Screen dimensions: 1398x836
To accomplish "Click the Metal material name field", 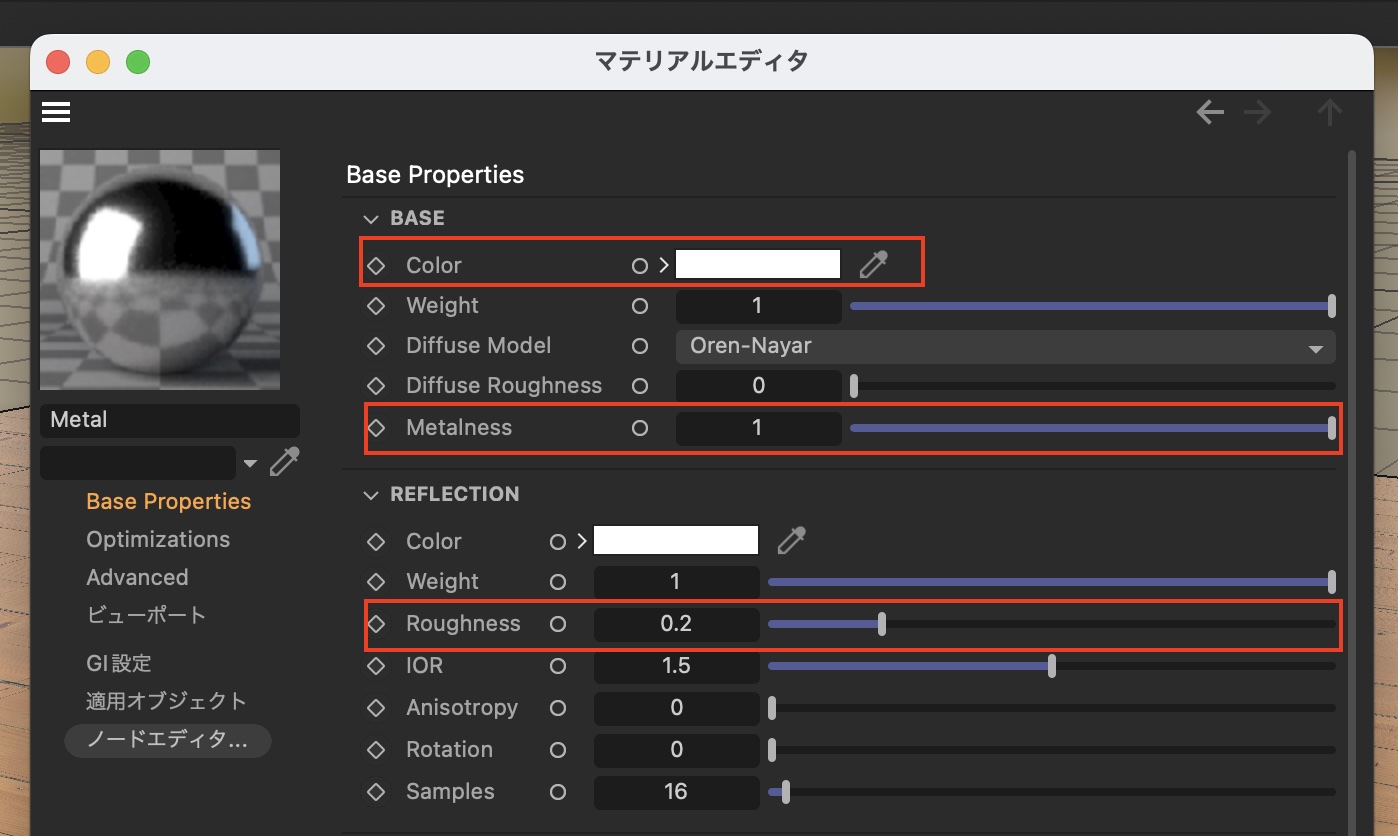I will coord(169,420).
